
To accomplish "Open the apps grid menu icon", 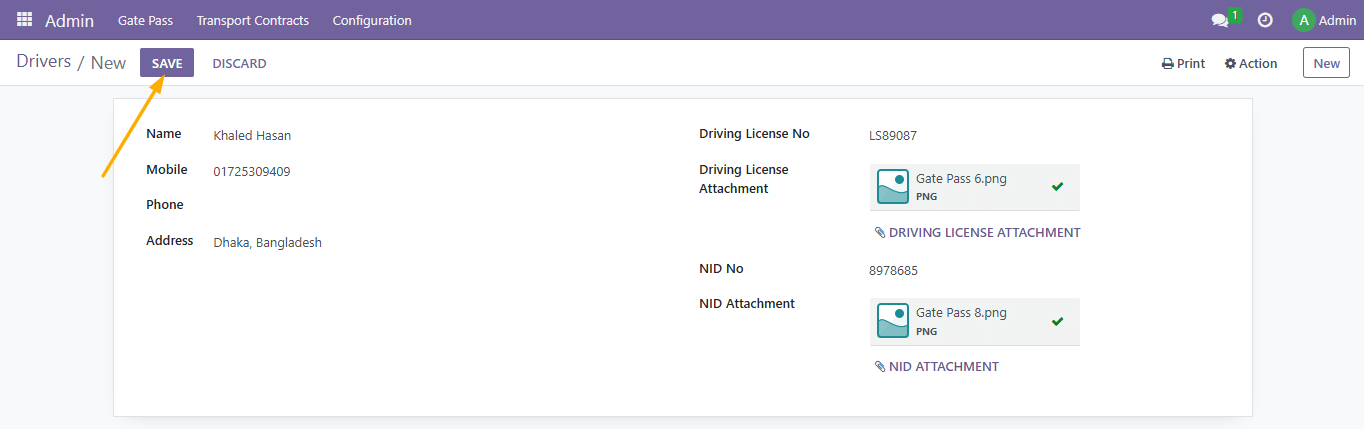I will pyautogui.click(x=24, y=20).
